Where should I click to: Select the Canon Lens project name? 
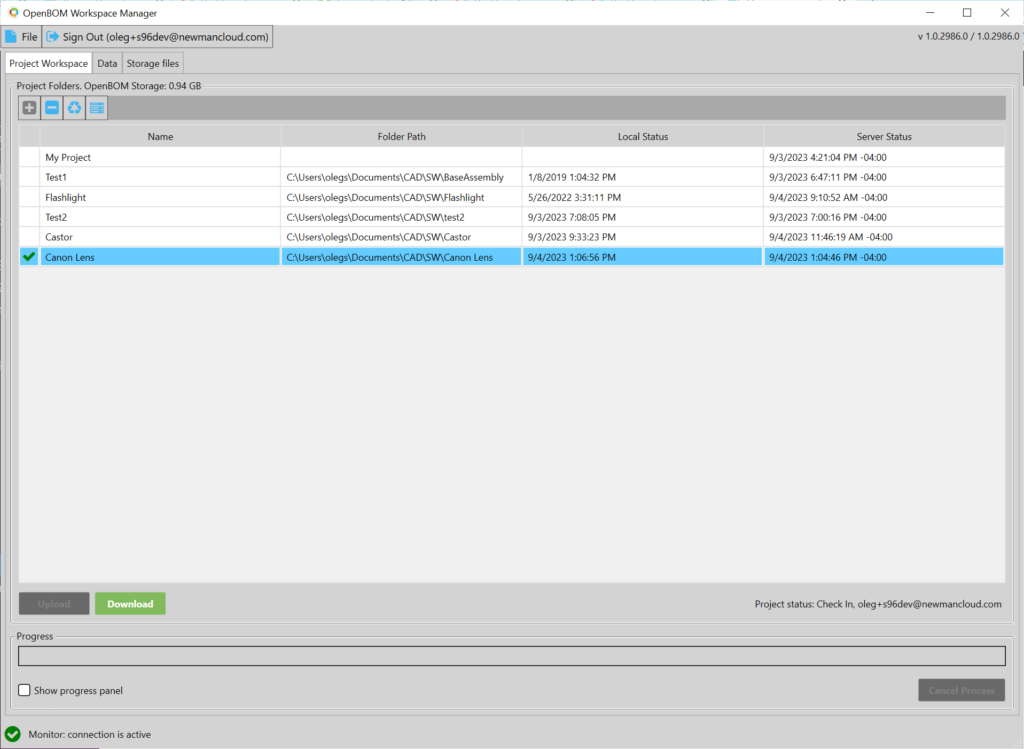pyautogui.click(x=70, y=257)
